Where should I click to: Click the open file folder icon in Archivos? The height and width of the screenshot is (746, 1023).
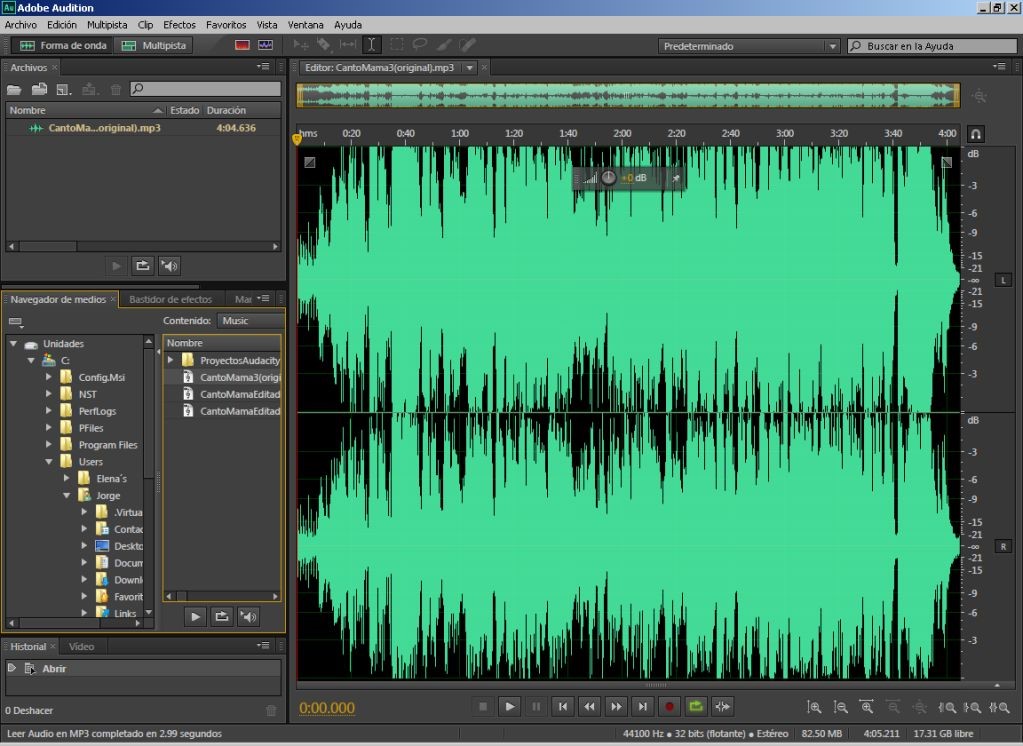click(x=14, y=90)
